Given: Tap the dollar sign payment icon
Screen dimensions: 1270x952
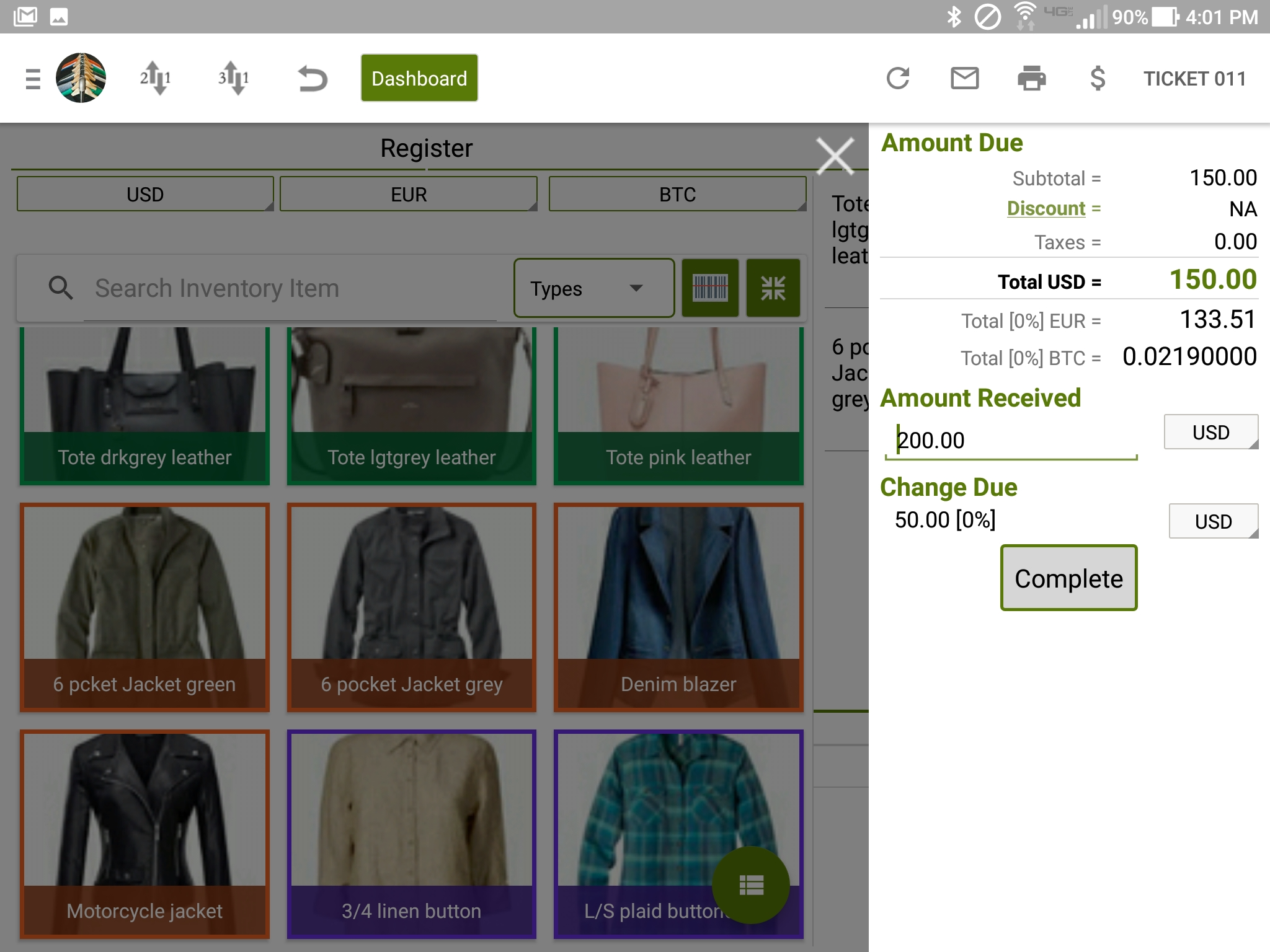Looking at the screenshot, I should coord(1097,79).
